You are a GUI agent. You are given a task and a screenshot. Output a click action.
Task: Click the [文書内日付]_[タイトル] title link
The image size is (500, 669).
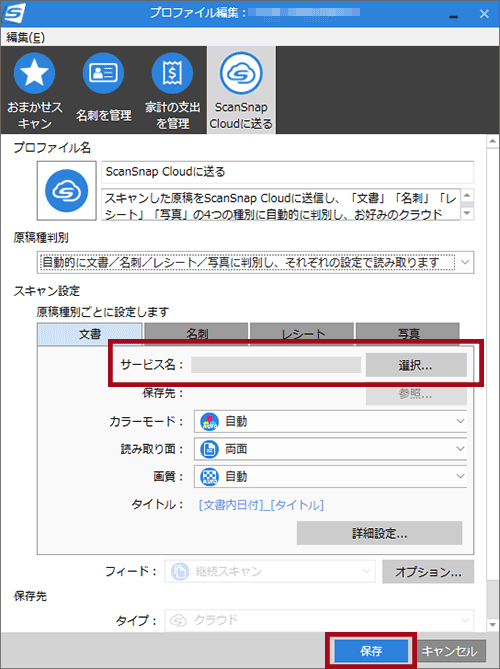[261, 505]
